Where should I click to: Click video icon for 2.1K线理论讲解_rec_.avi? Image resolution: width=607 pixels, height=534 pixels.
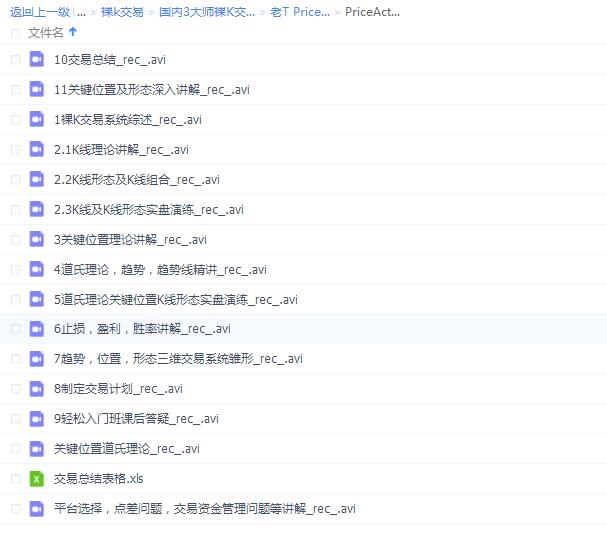pos(37,149)
